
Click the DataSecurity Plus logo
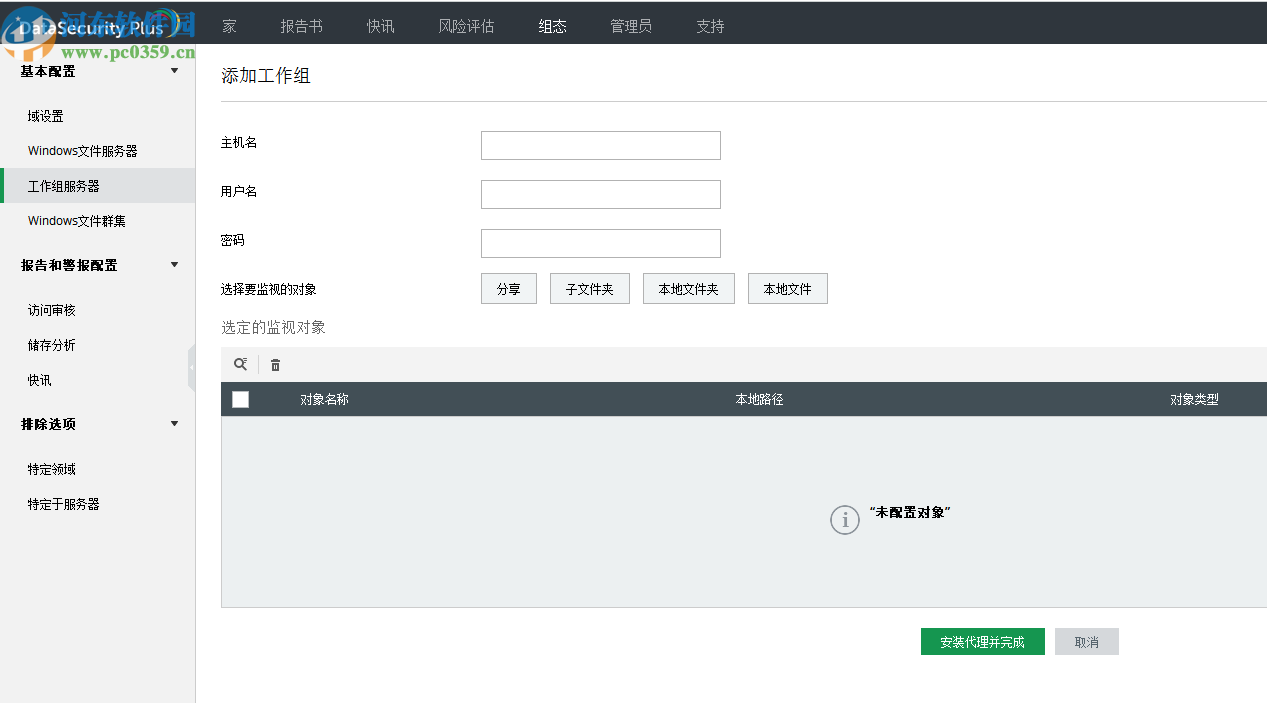pyautogui.click(x=90, y=27)
